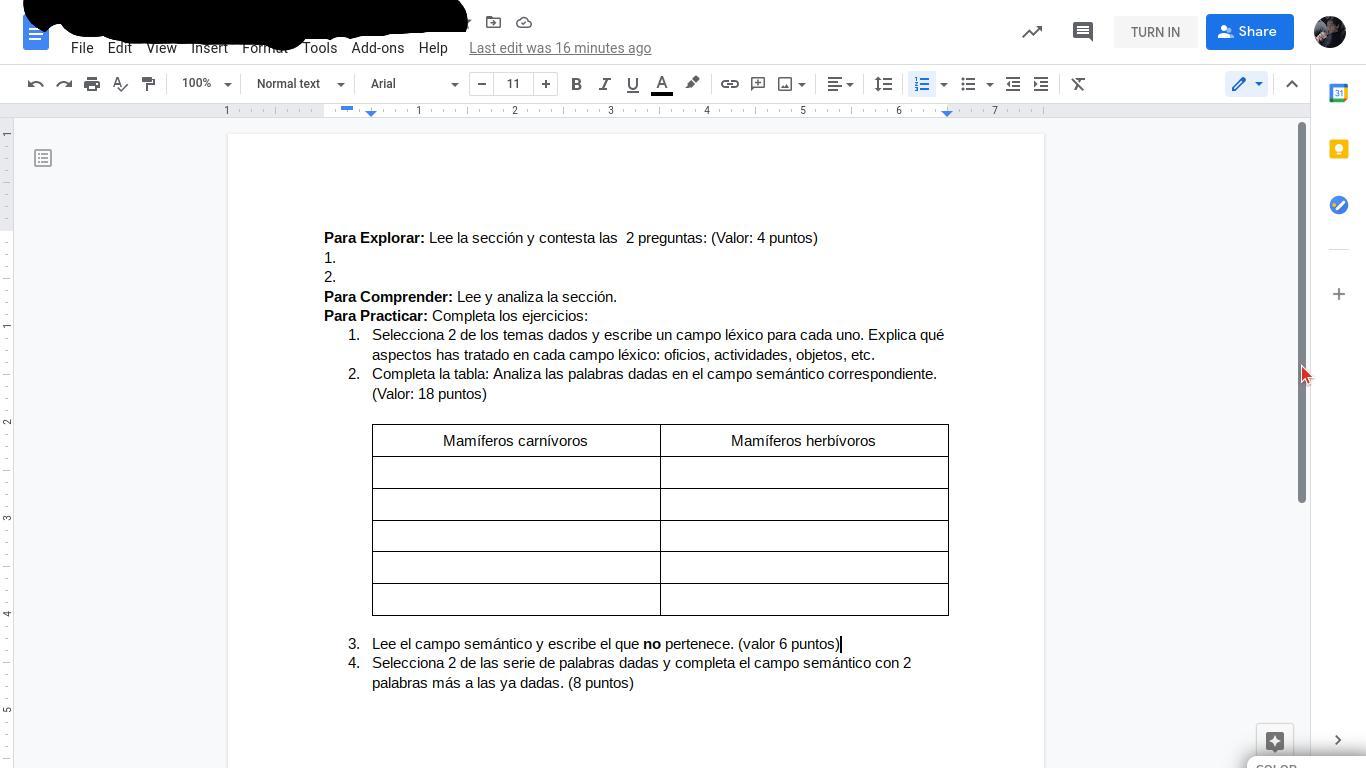The image size is (1366, 768).
Task: Show the side panel with the chevron
Action: coord(1338,740)
